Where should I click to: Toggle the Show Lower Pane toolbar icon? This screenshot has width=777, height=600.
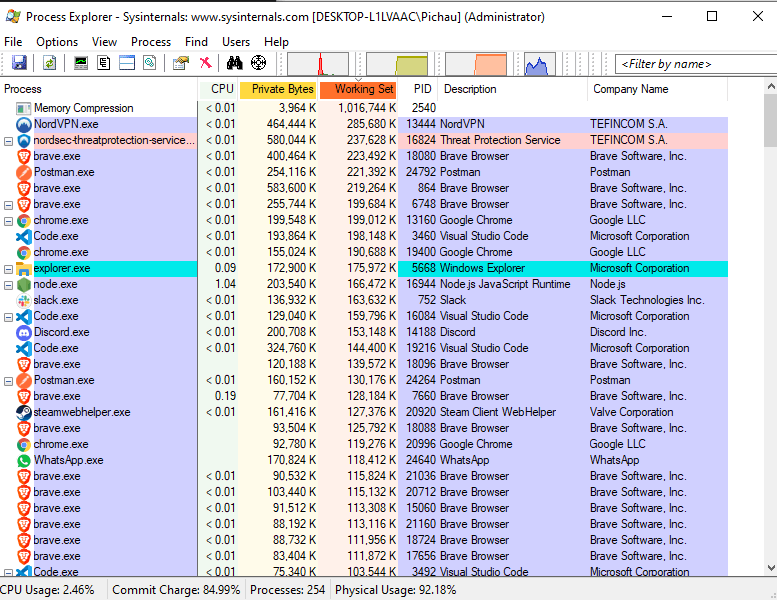[x=127, y=63]
